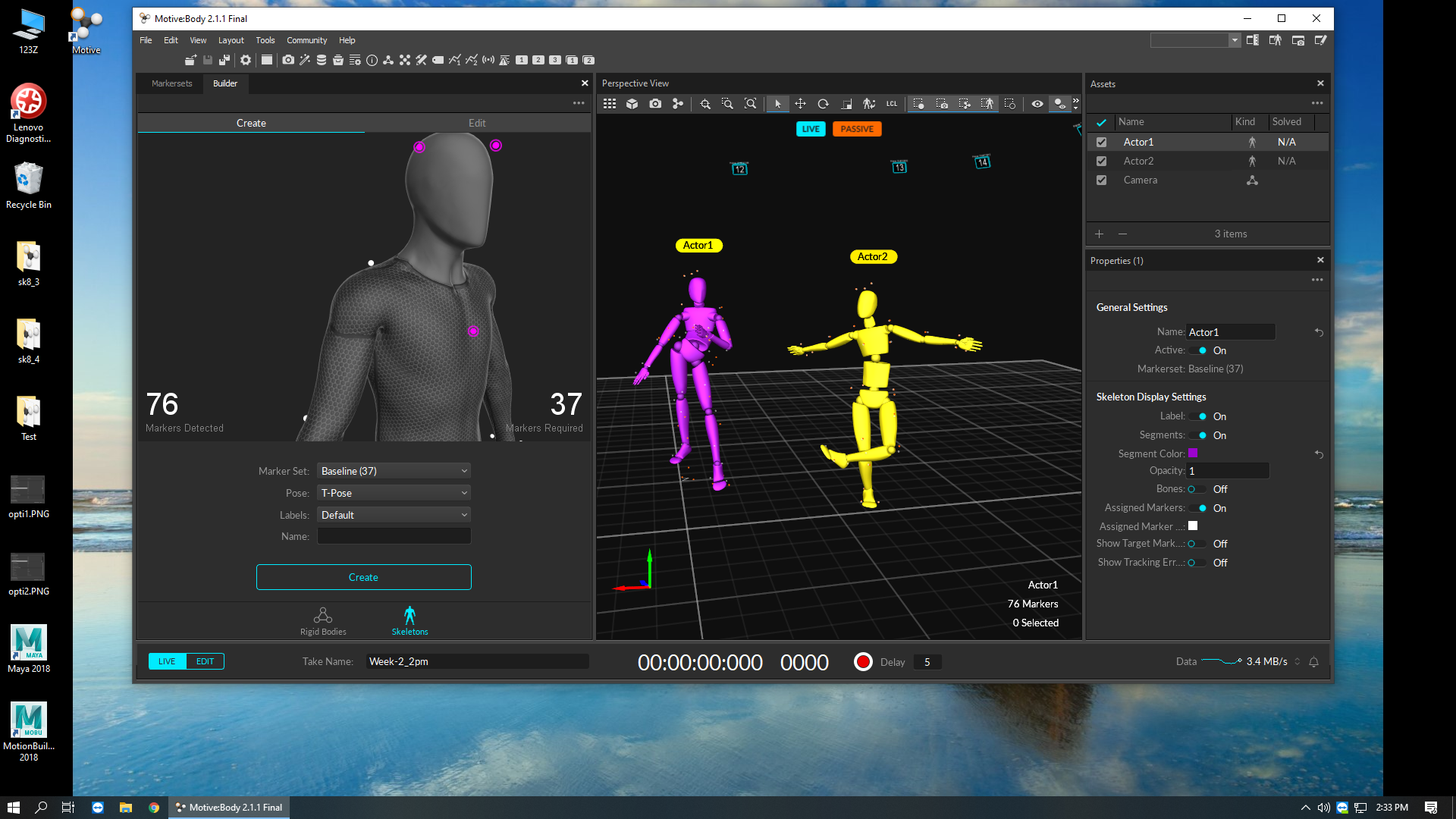Open Chrome from the Windows taskbar
This screenshot has height=819, width=1456.
(154, 808)
